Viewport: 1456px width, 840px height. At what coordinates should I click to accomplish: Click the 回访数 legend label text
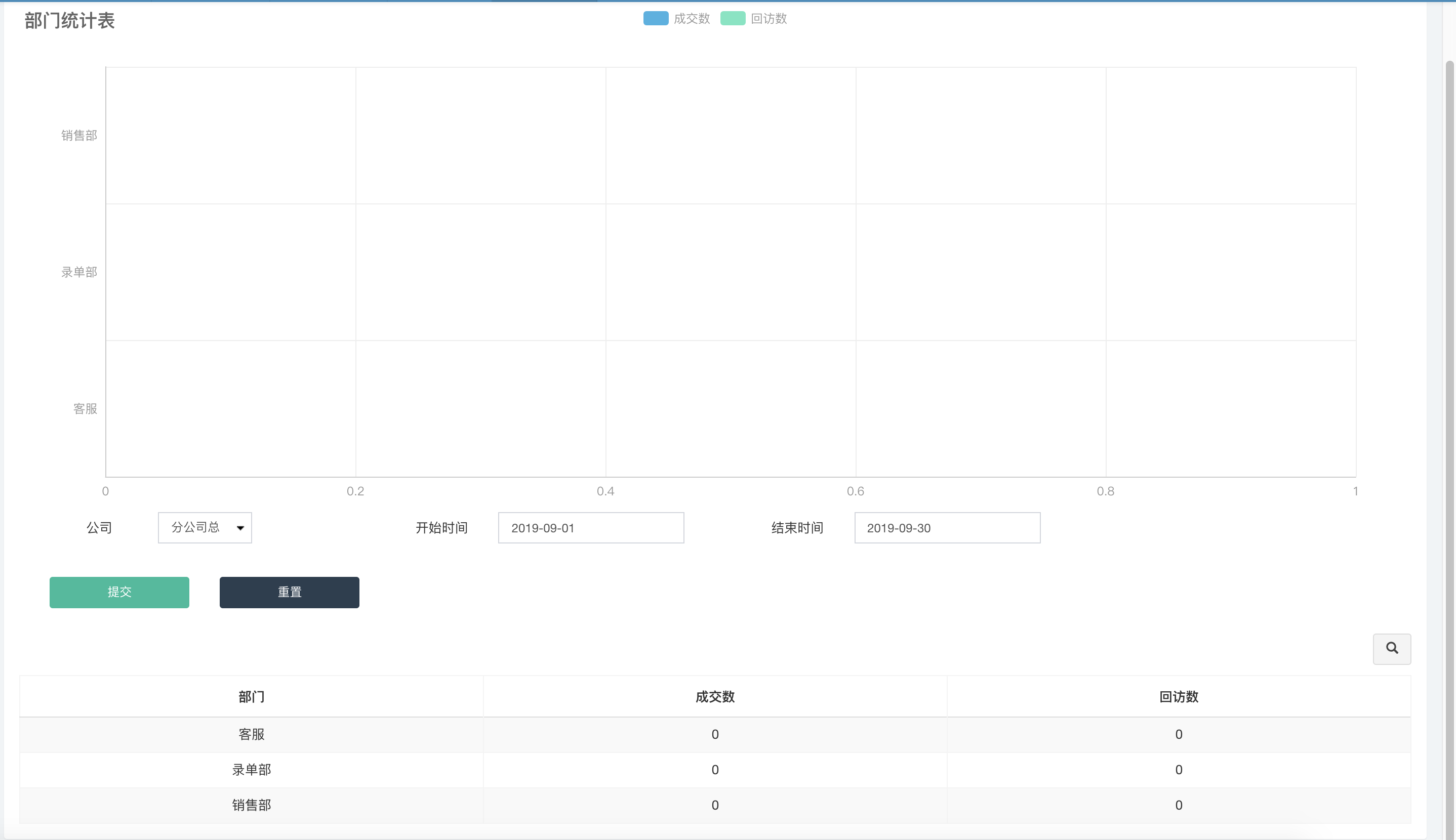769,18
